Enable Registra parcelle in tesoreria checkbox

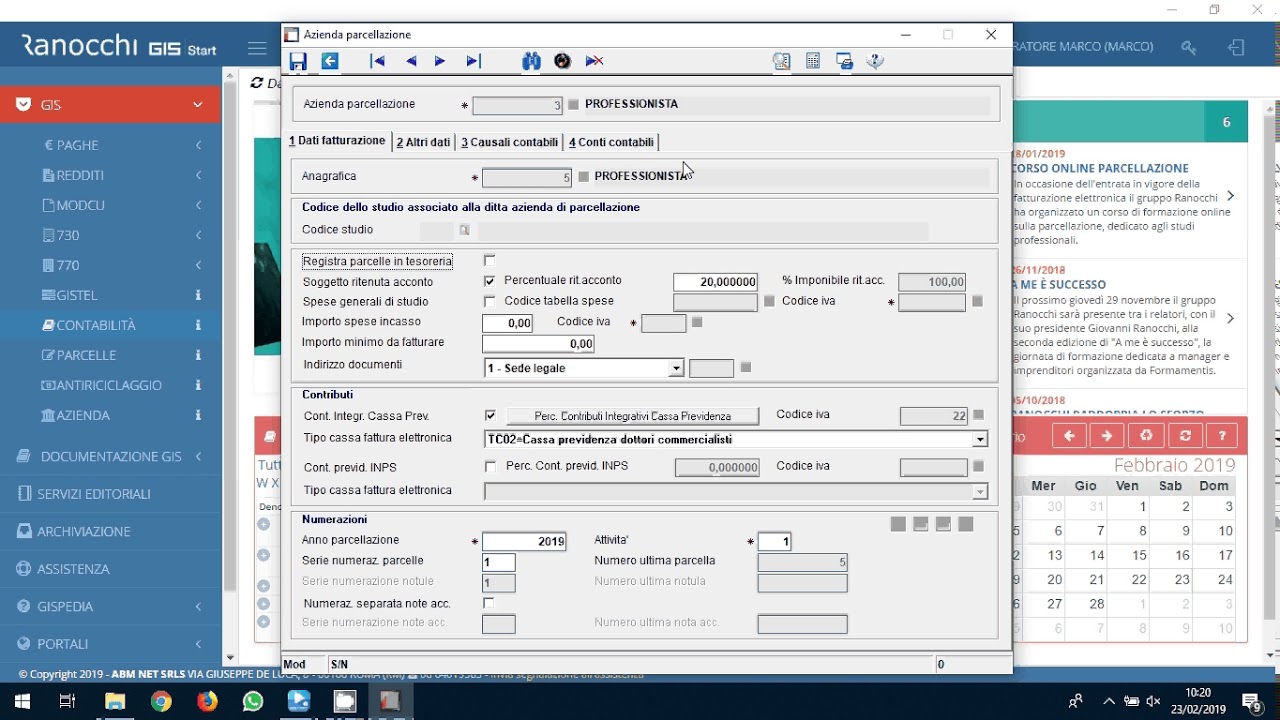pos(489,261)
